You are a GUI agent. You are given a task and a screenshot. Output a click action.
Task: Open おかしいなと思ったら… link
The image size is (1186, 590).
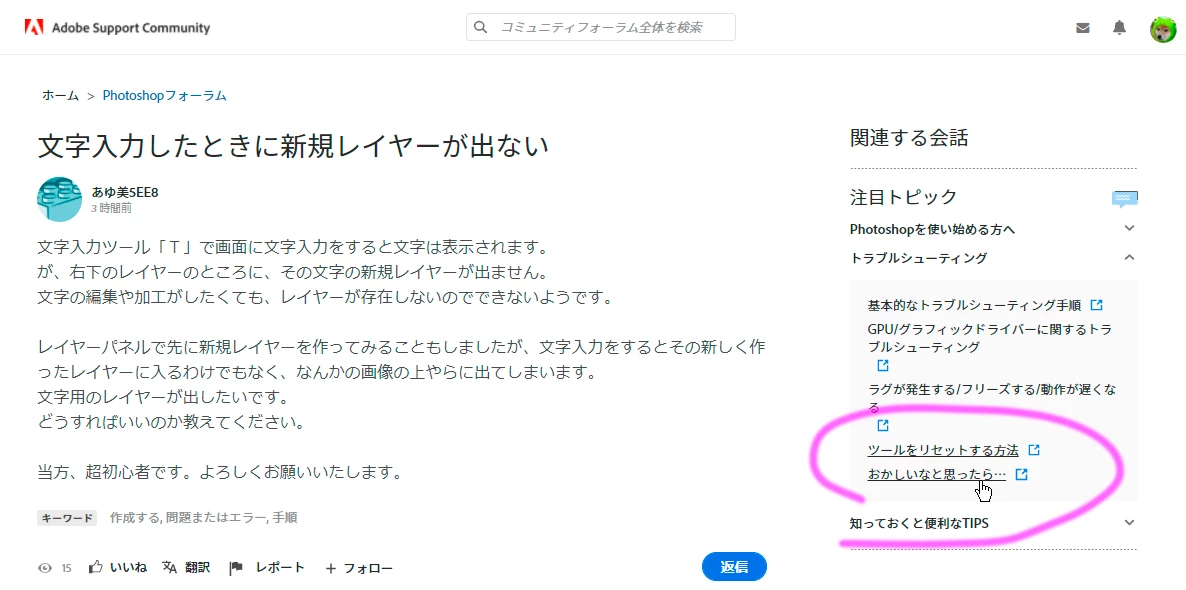tap(936, 474)
